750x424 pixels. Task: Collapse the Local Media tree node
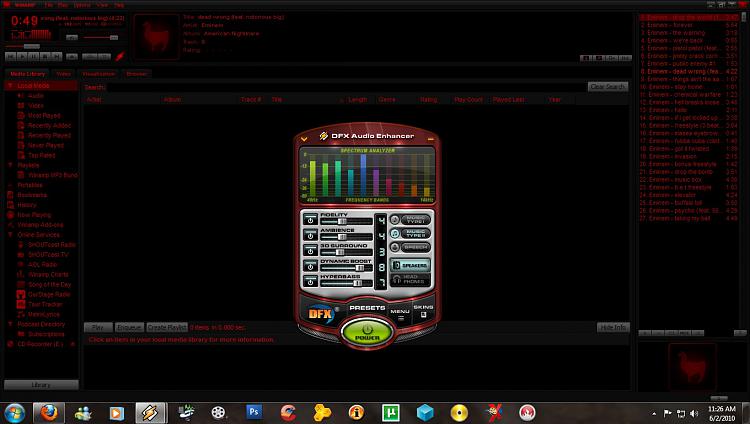pyautogui.click(x=10, y=86)
